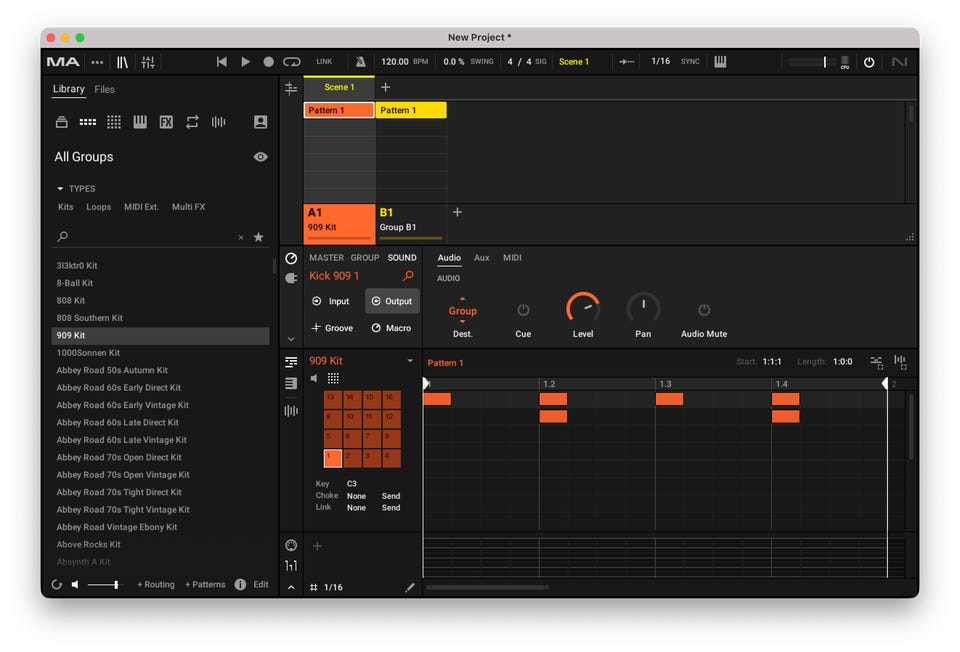Click the keyboard view icon in header

[719, 62]
